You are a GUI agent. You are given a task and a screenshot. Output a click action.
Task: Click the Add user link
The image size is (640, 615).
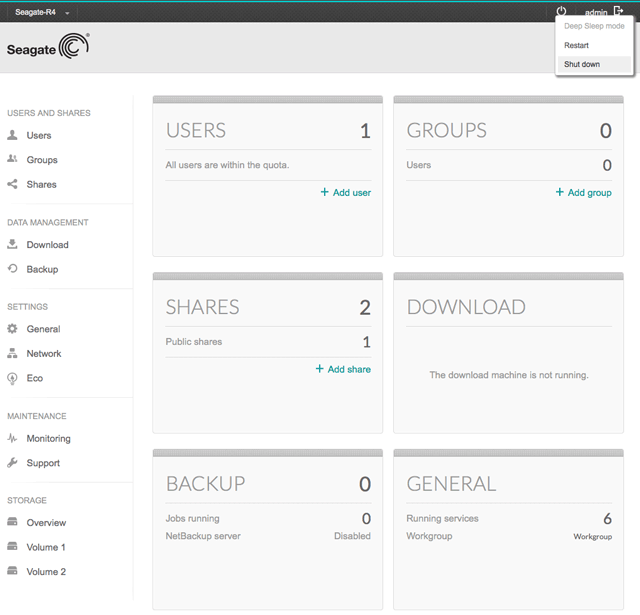click(346, 192)
